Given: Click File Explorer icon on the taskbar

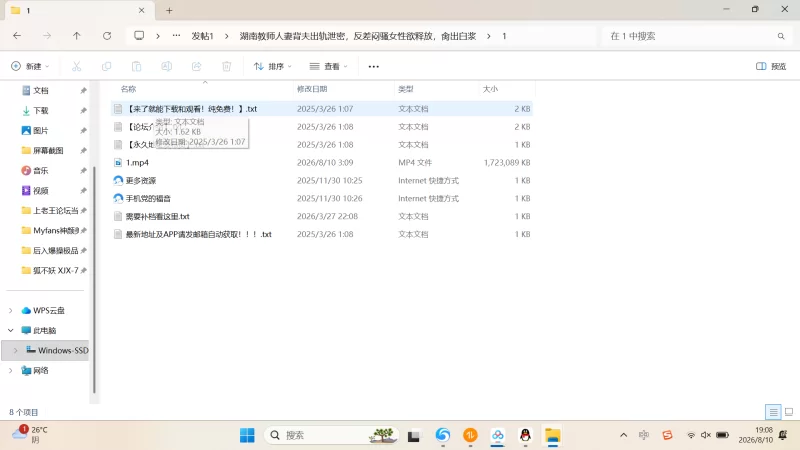Looking at the screenshot, I should coord(553,435).
